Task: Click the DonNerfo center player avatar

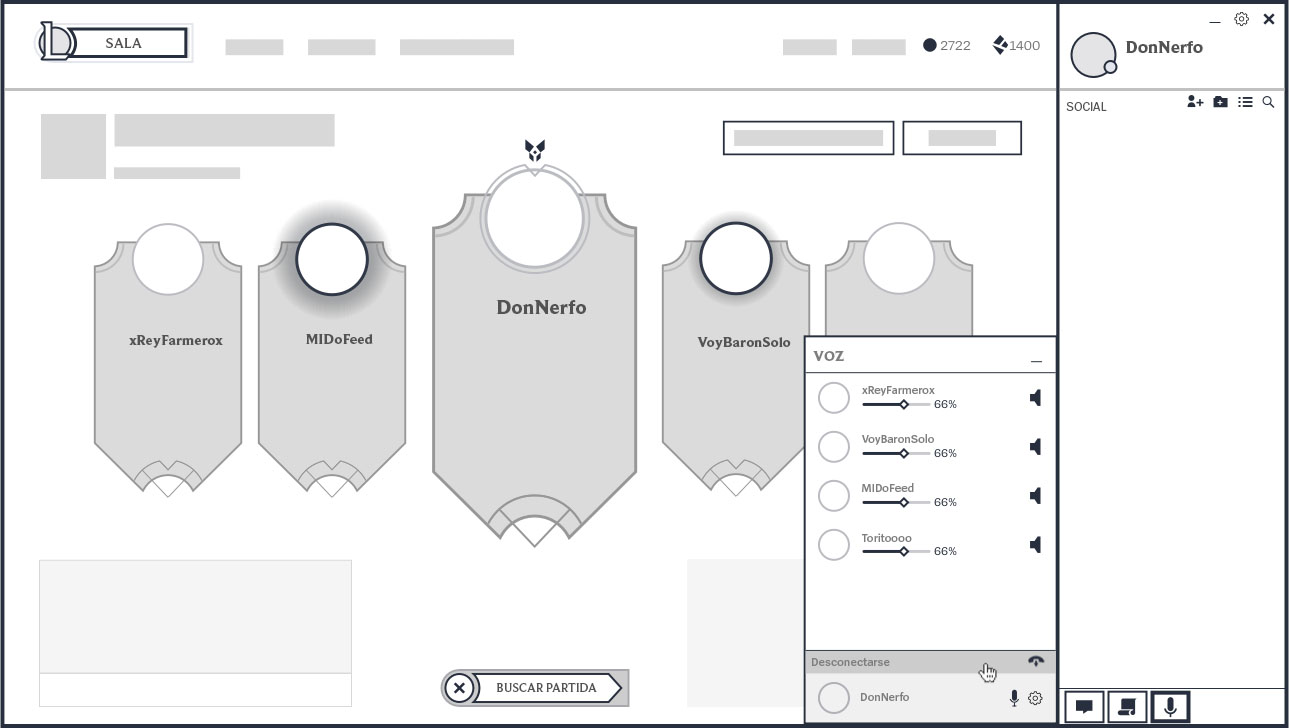Action: (534, 217)
